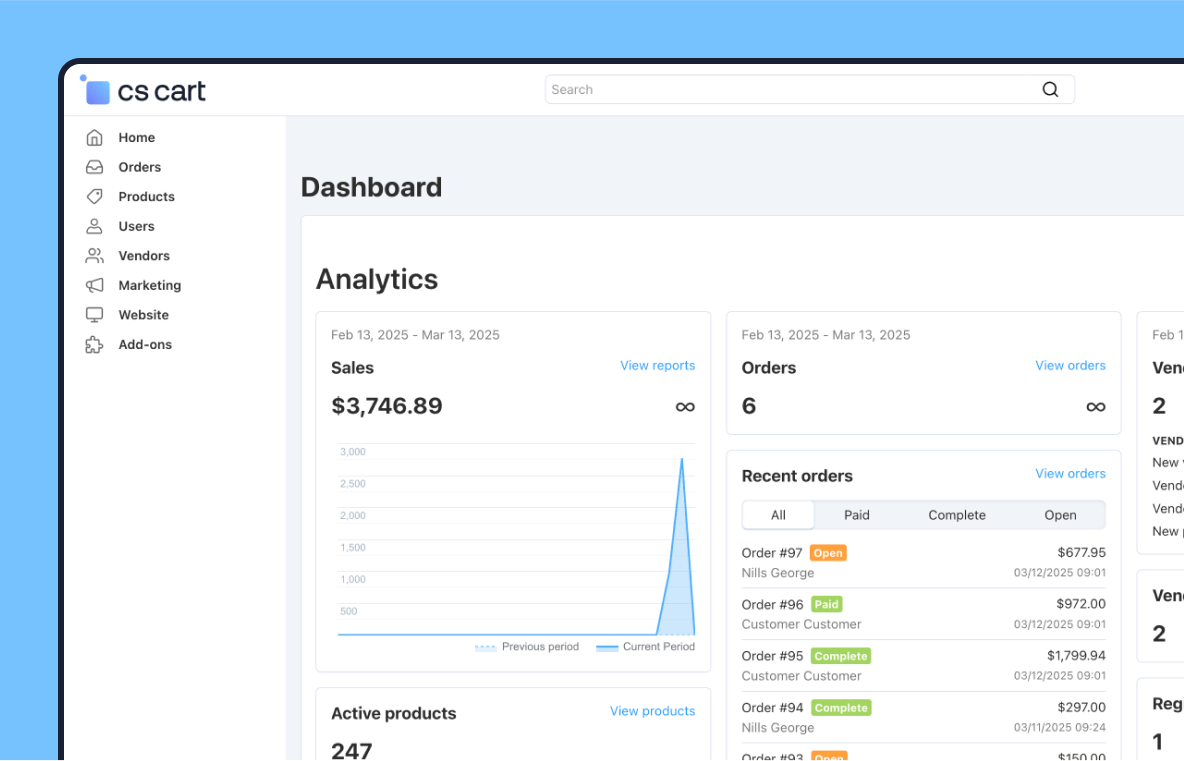The image size is (1184, 761).
Task: Click View products under Active products
Action: tap(652, 711)
